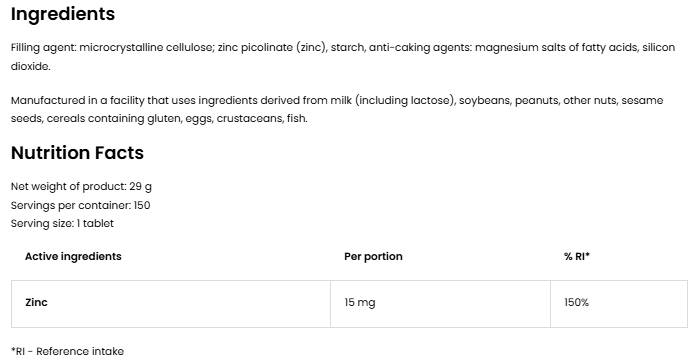This screenshot has height=364, width=697.
Task: Click the Net weight of product line
Action: (81, 186)
